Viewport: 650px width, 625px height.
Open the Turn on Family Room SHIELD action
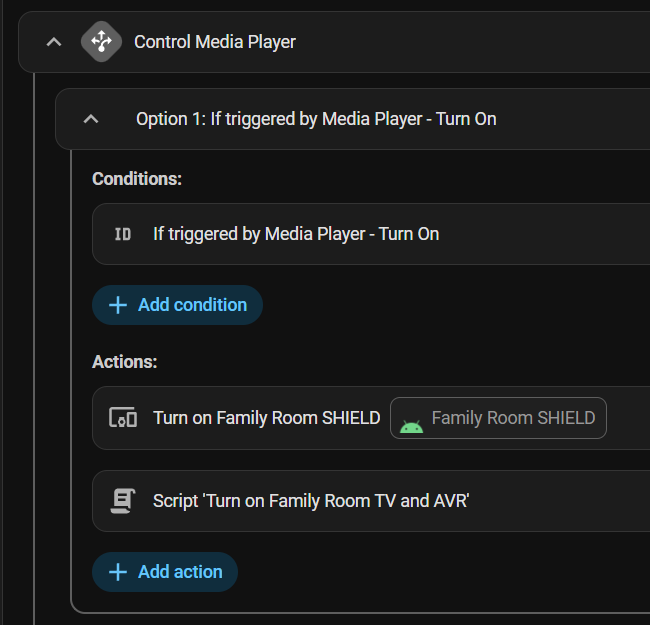[266, 418]
